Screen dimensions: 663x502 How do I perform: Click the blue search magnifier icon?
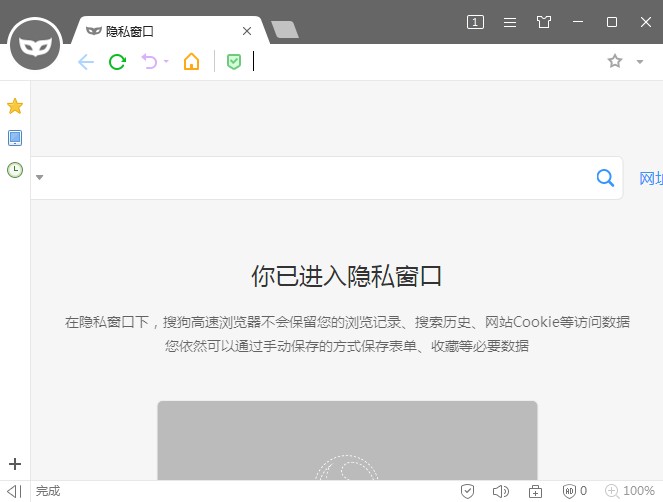(605, 178)
